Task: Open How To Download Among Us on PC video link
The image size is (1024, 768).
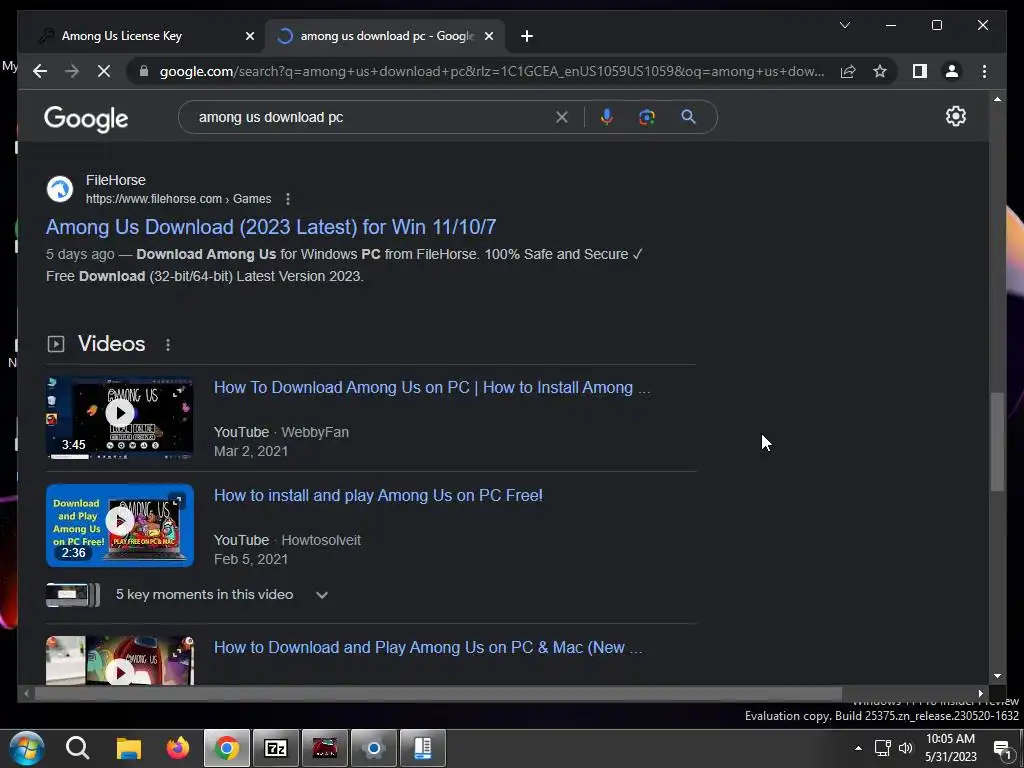Action: (432, 387)
